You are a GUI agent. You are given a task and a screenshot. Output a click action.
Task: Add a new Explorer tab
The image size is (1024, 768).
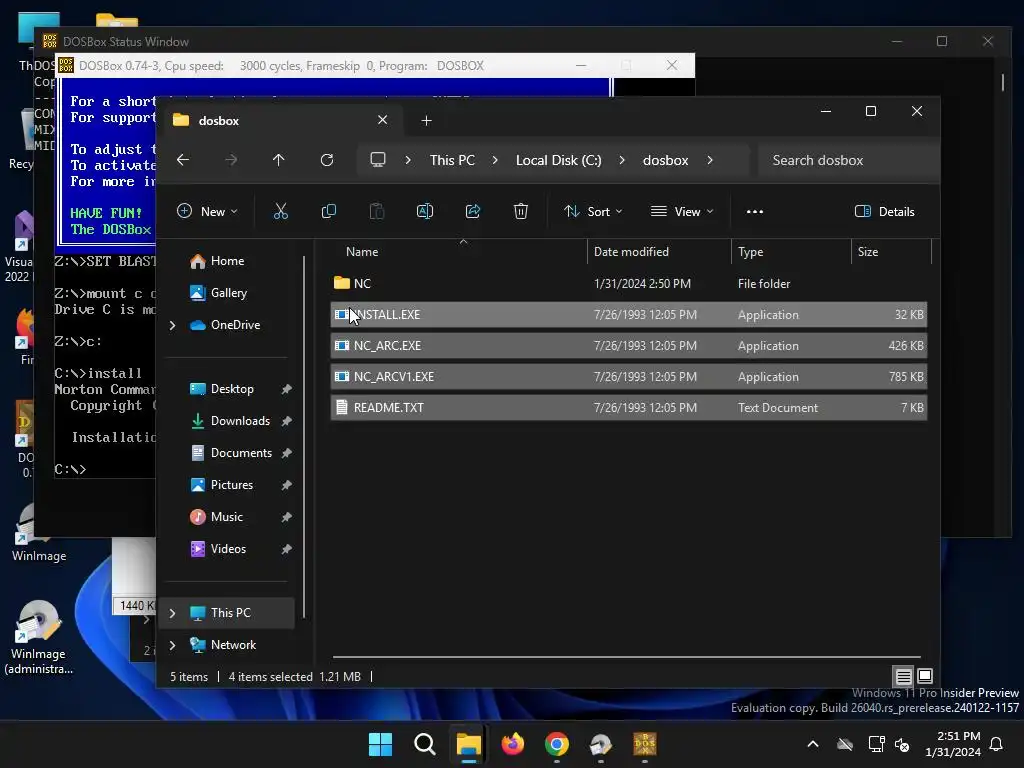click(426, 121)
